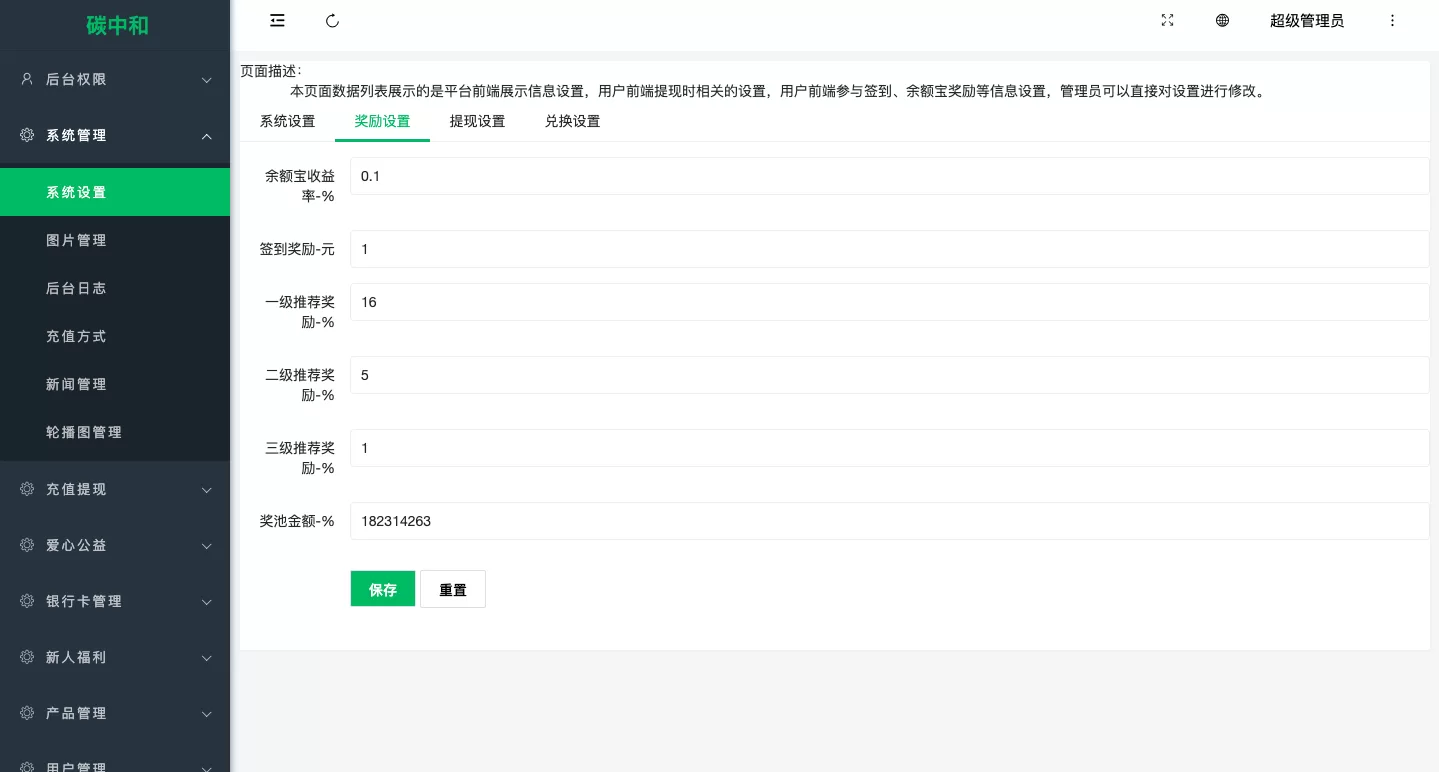
Task: Switch to the 提现设置 tab
Action: [477, 122]
